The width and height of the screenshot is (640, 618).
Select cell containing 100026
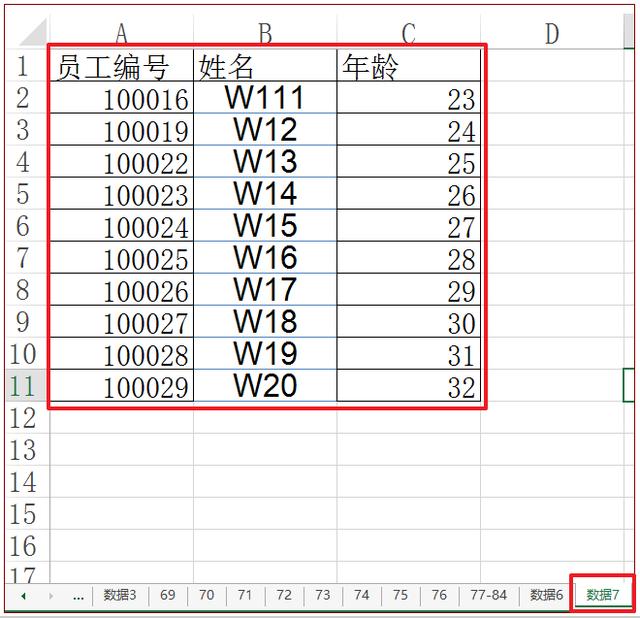pyautogui.click(x=121, y=290)
